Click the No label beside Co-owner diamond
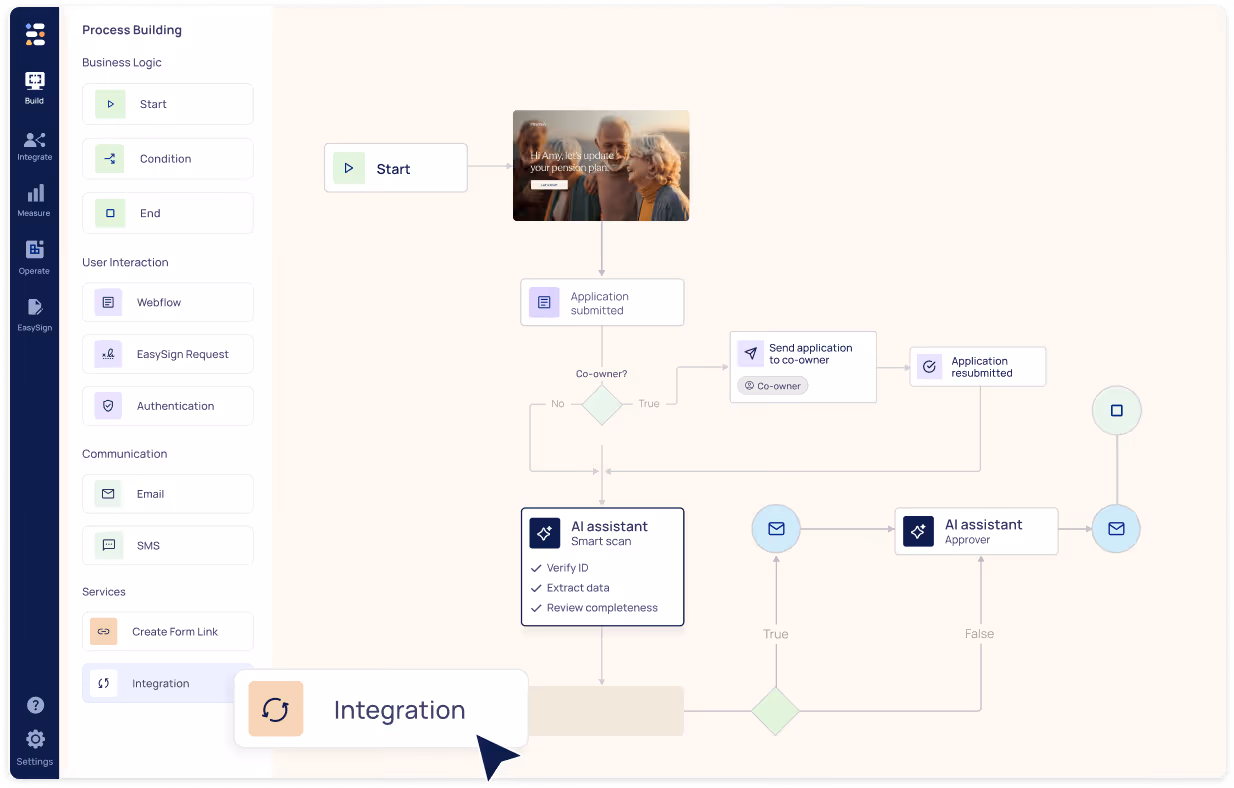Image resolution: width=1234 pixels, height=788 pixels. point(558,404)
